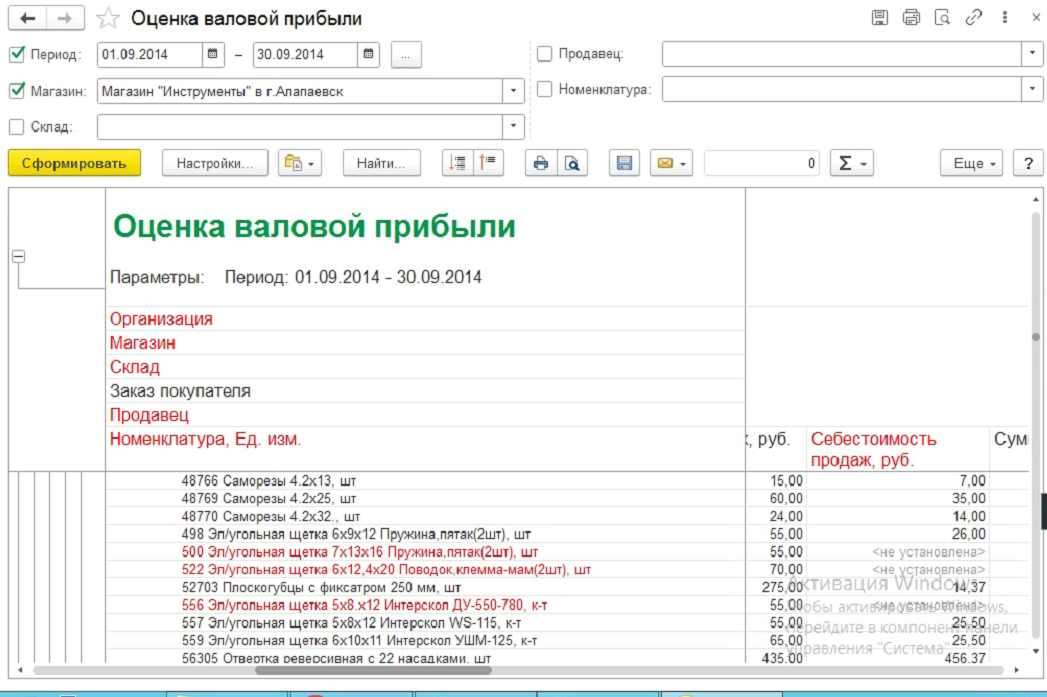Open the Магазин dropdown list
Image resolution: width=1047 pixels, height=697 pixels.
click(514, 91)
